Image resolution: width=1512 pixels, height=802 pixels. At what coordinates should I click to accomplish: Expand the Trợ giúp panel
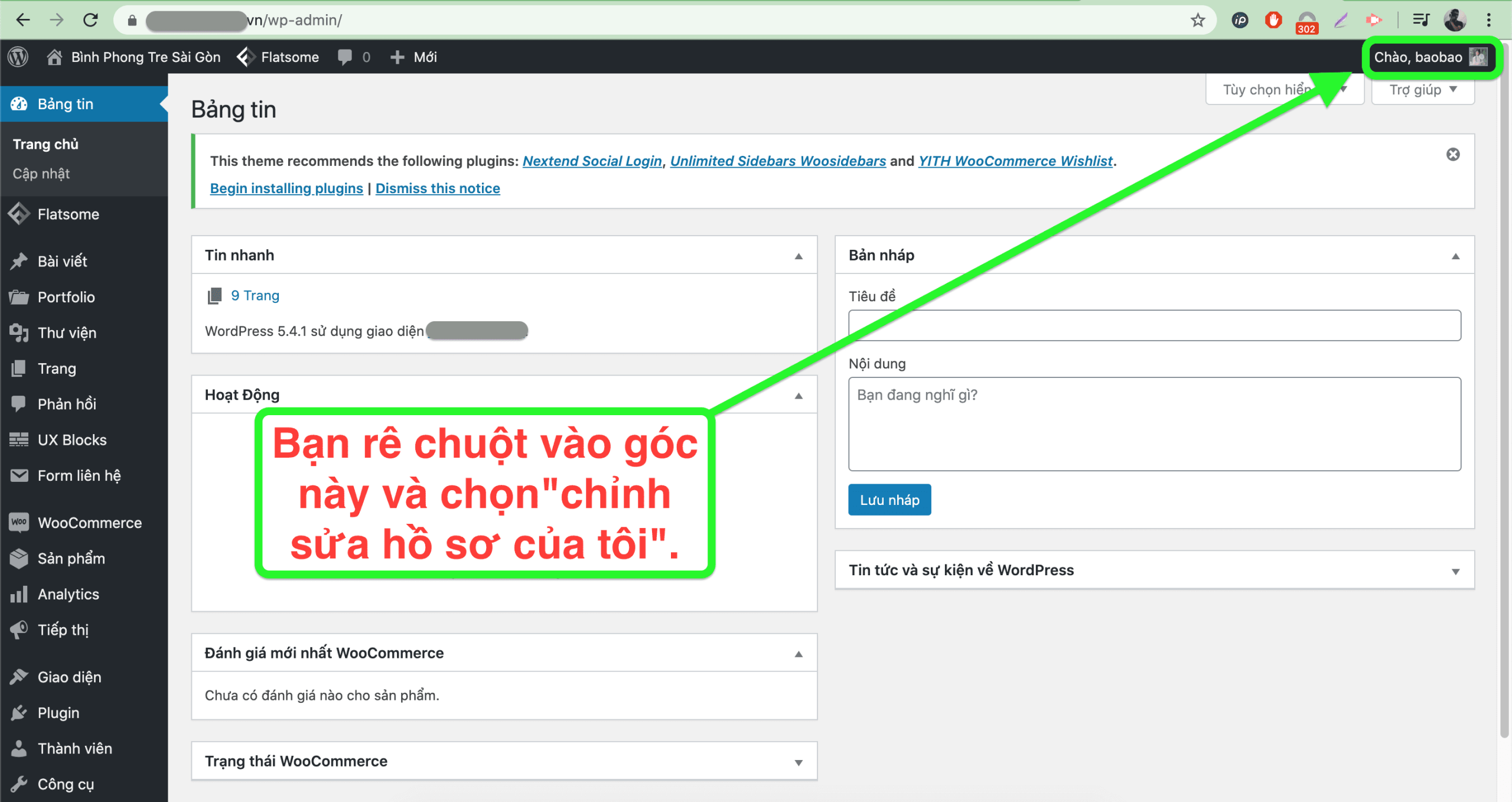1422,89
